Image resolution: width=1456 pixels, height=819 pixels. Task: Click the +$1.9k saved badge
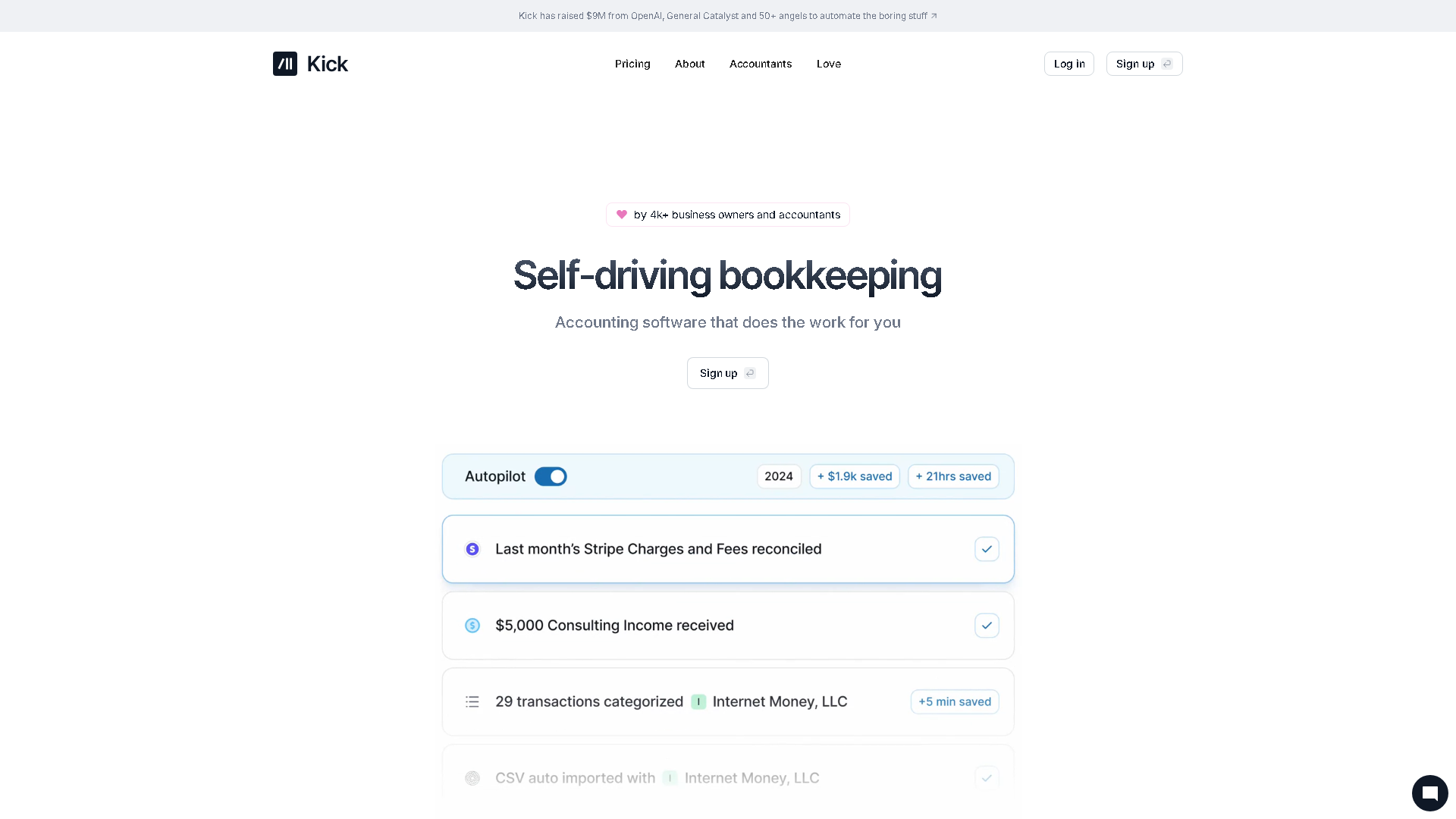(854, 476)
